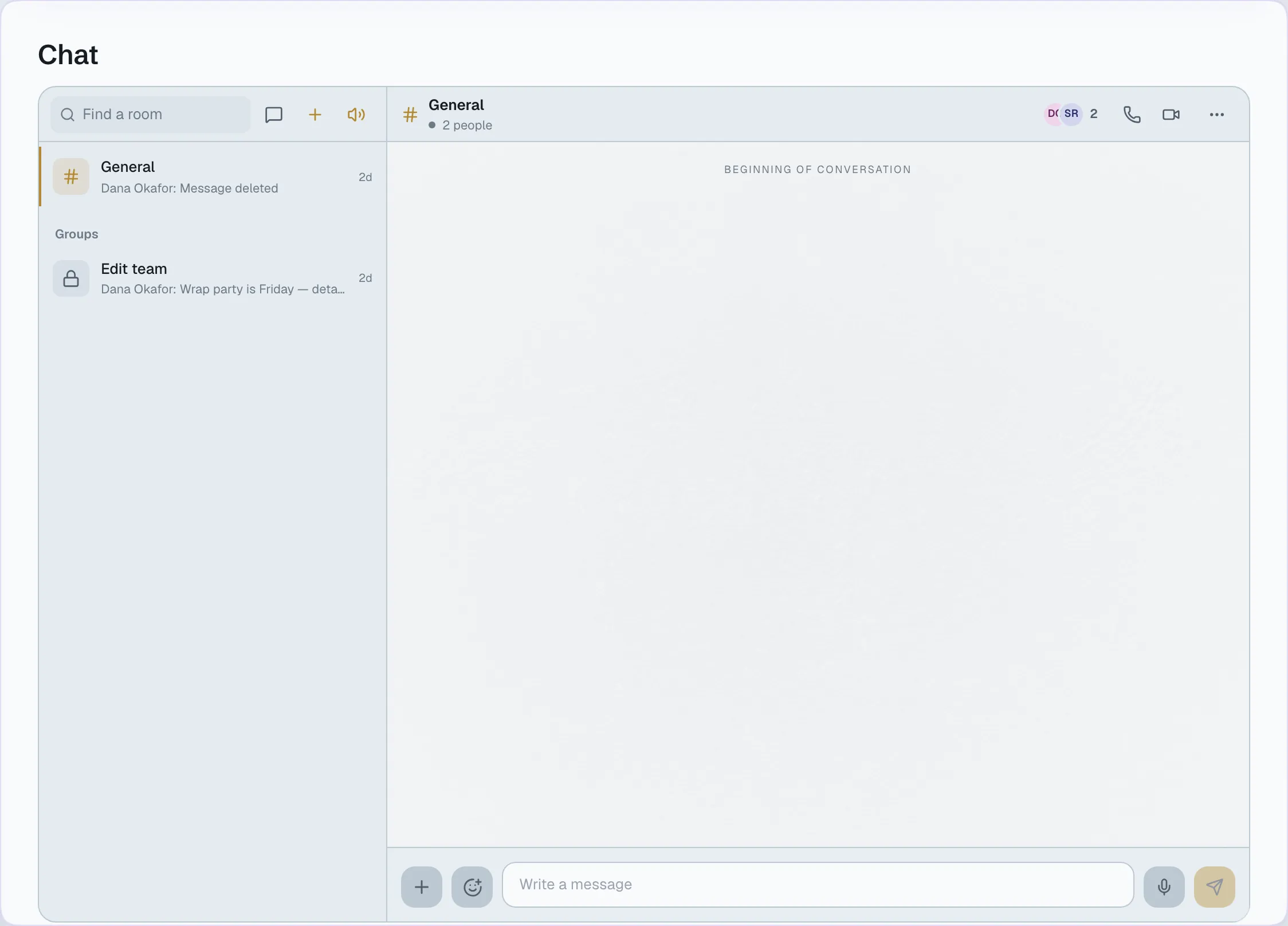Click the 'Wrap party is Friday' message preview
Screen dimensions: 1288x926
pyautogui.click(x=223, y=289)
